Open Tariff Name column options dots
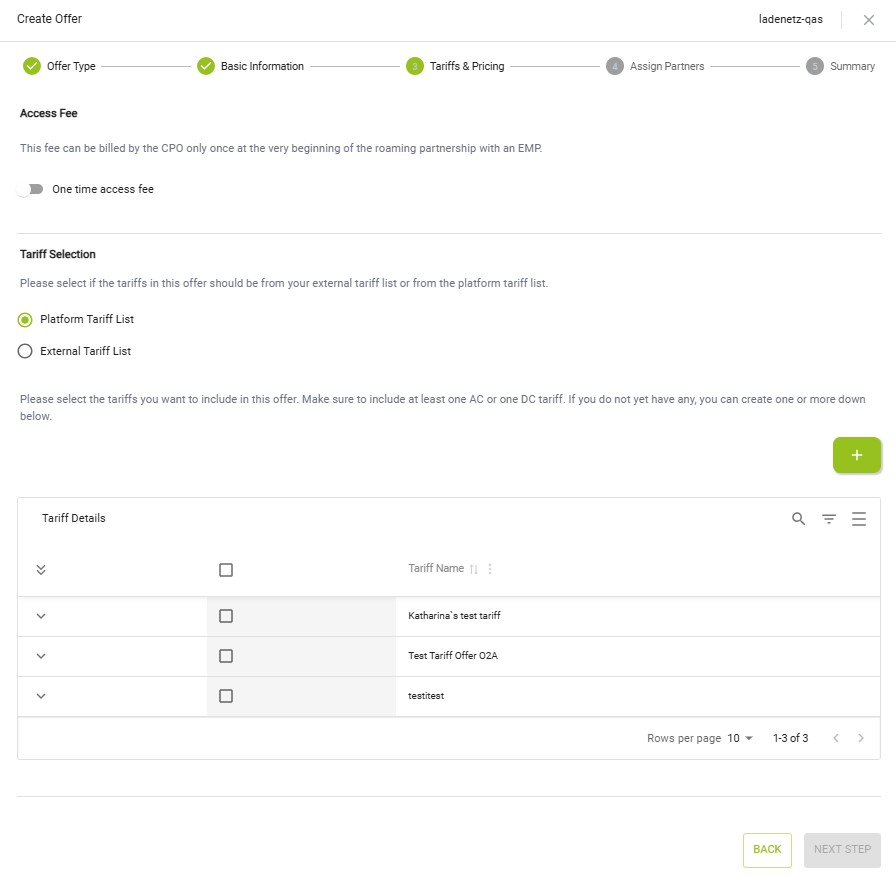The image size is (896, 891). (x=490, y=569)
